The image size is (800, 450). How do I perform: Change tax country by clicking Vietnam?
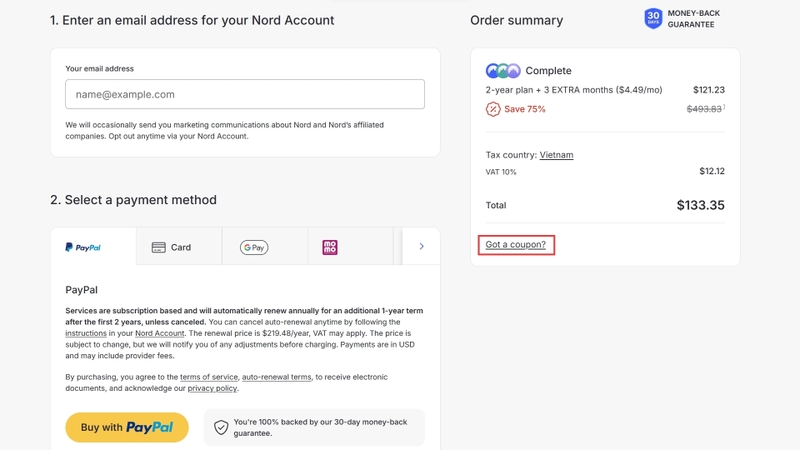coord(556,155)
